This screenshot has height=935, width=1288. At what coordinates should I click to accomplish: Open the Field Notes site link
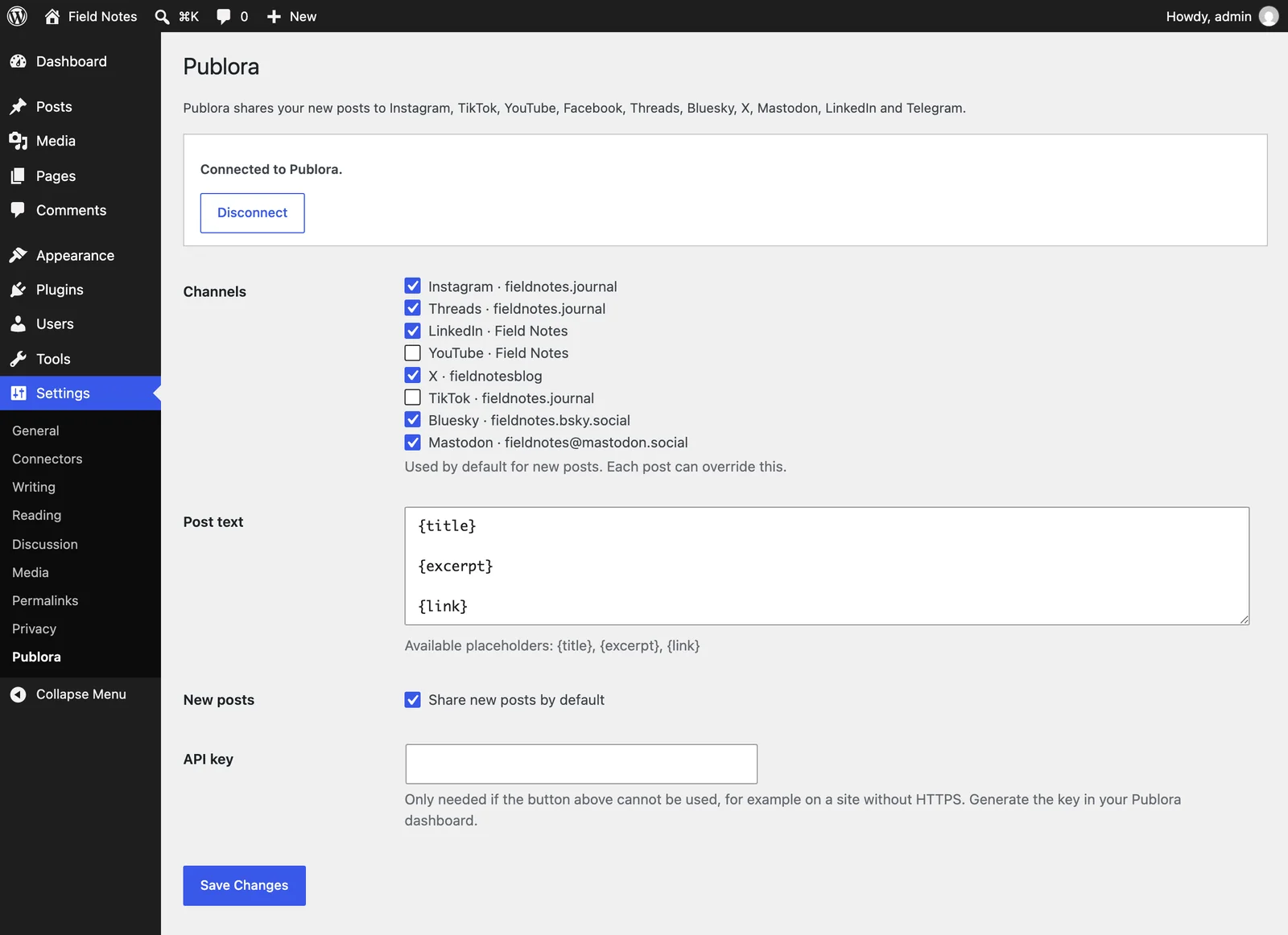coord(102,16)
